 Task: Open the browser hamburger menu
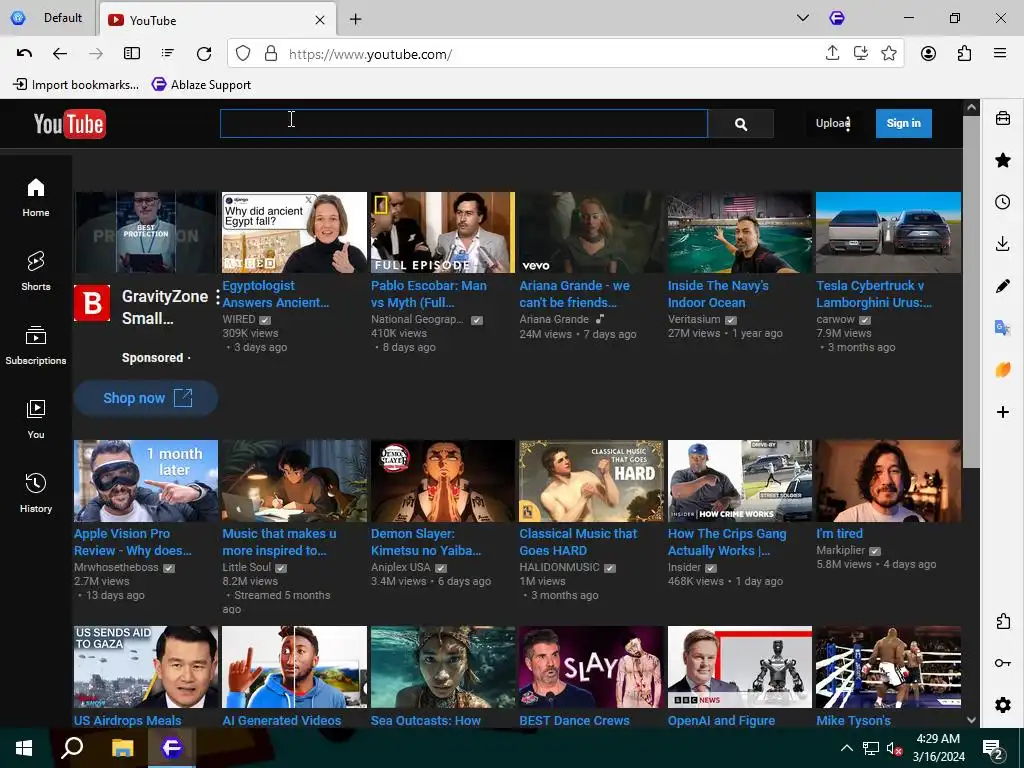[1000, 54]
